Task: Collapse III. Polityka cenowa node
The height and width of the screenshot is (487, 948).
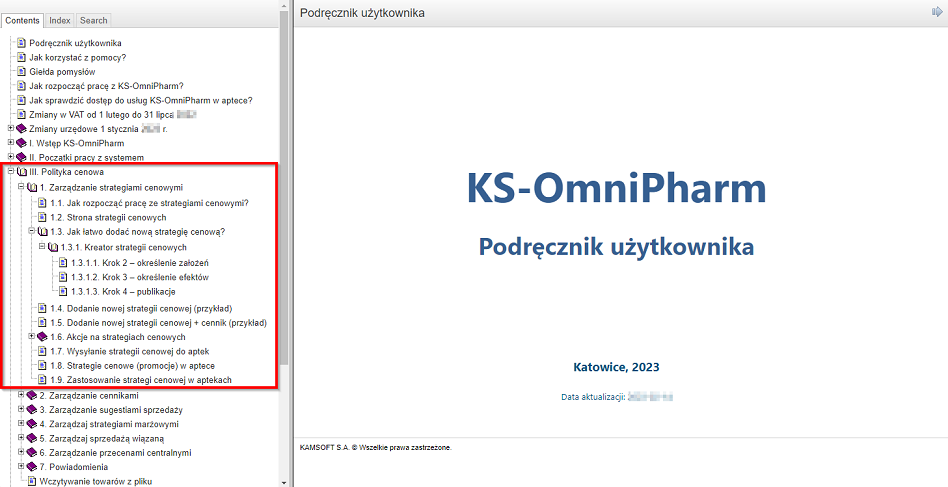Action: click(11, 172)
